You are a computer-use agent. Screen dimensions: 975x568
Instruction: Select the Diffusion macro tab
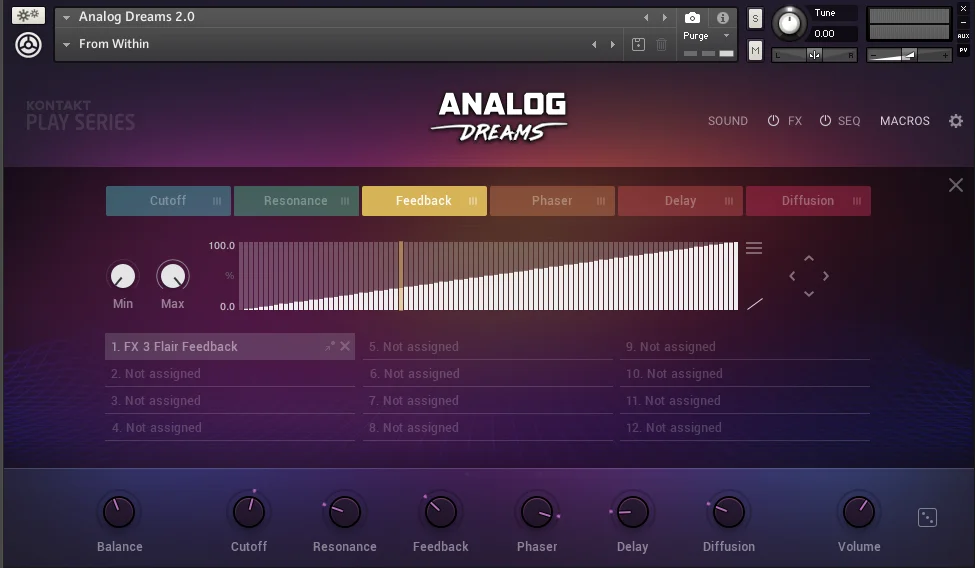808,201
